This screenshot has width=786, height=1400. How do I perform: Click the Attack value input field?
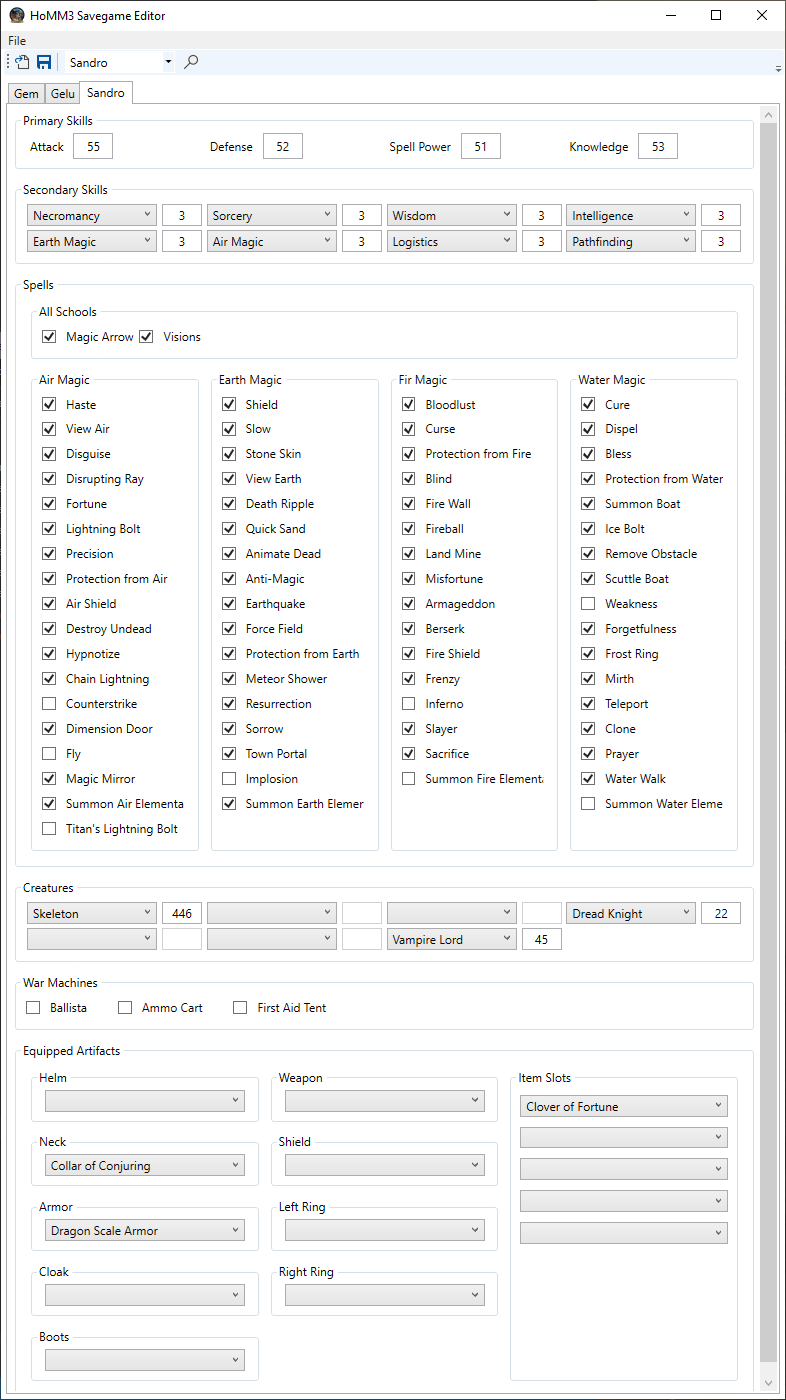point(93,146)
